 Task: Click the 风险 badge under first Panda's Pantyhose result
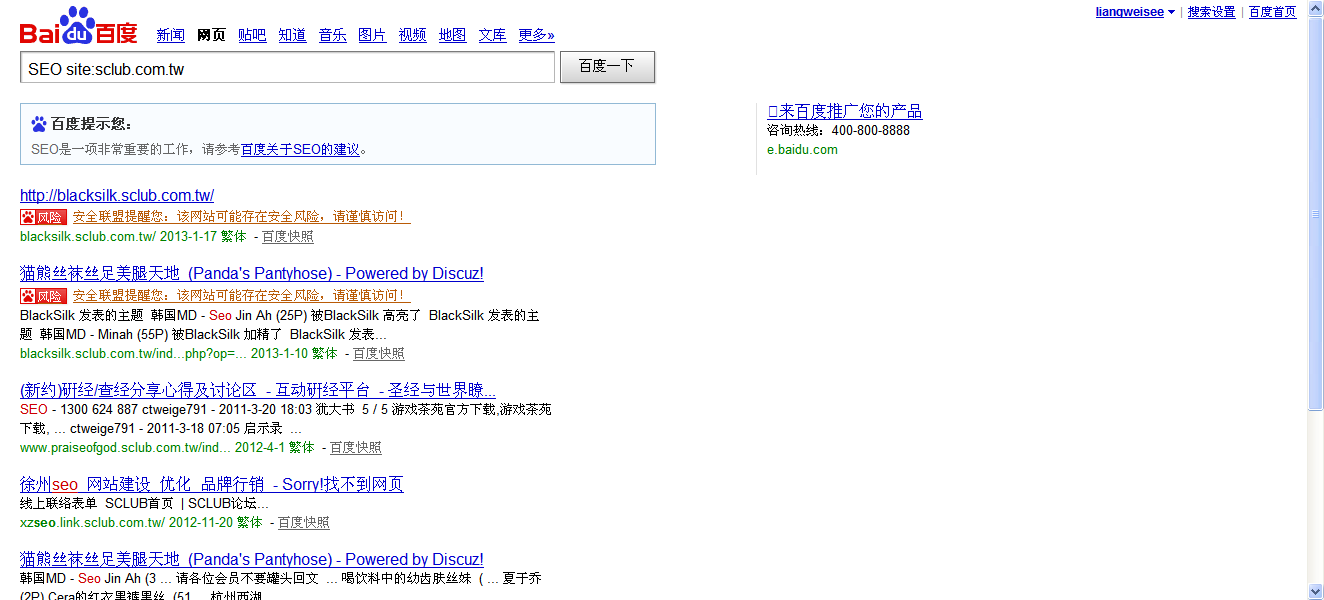tap(43, 296)
